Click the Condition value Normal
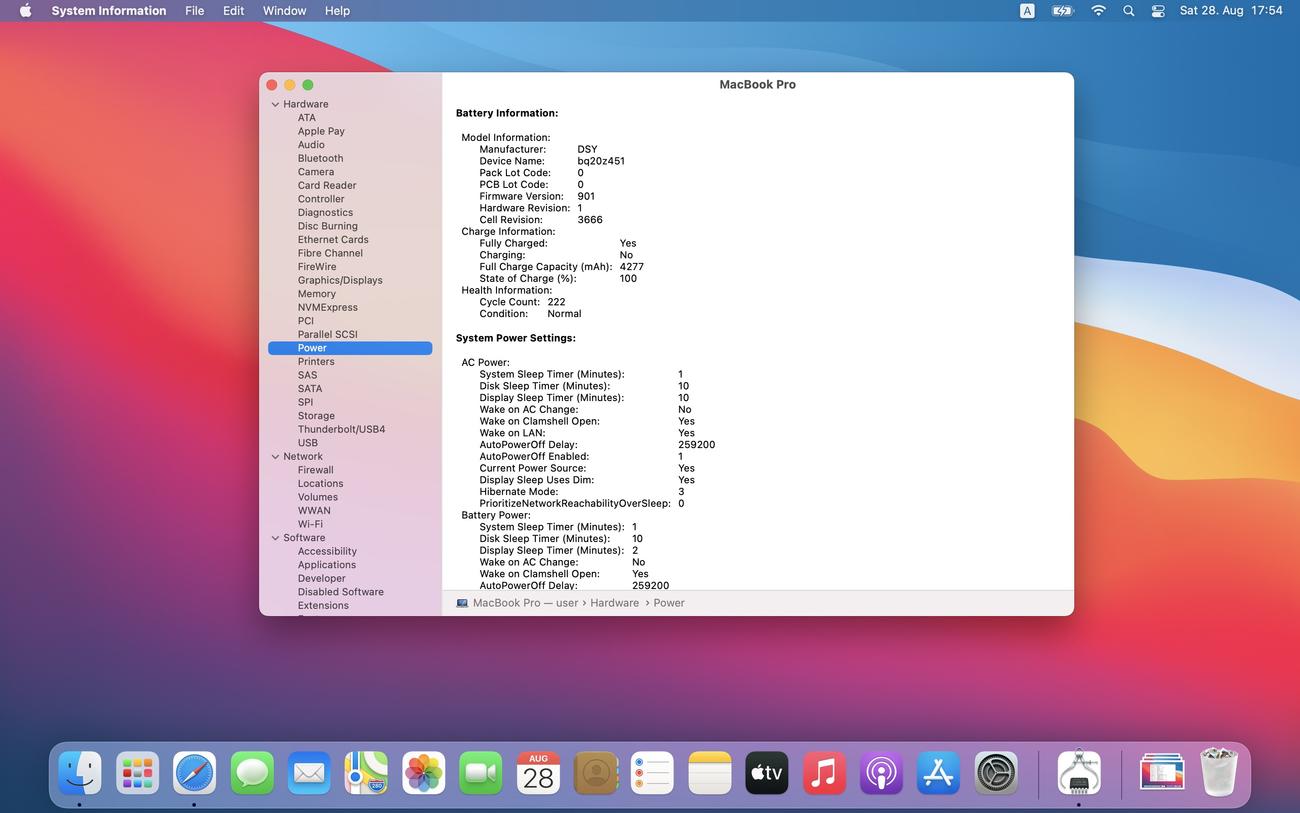1300x813 pixels. [564, 314]
